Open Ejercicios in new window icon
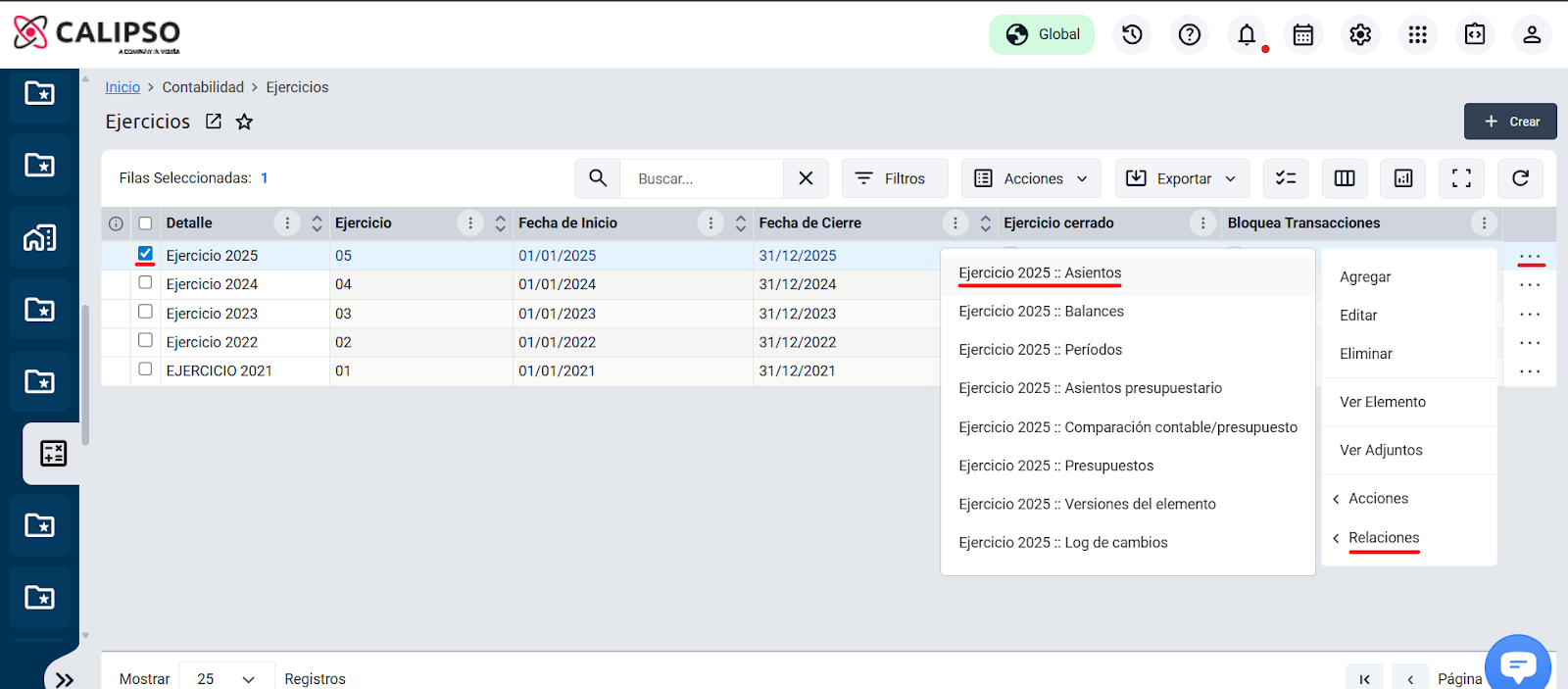 (x=214, y=122)
